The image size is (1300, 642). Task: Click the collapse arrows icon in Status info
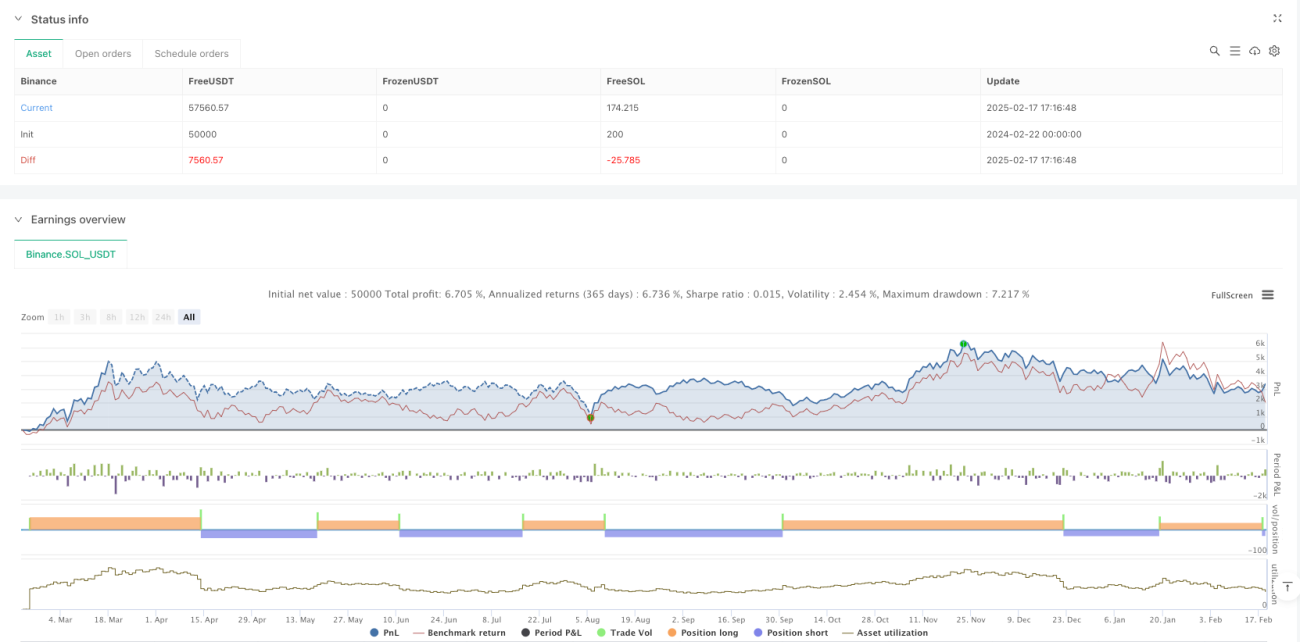pos(1277,18)
